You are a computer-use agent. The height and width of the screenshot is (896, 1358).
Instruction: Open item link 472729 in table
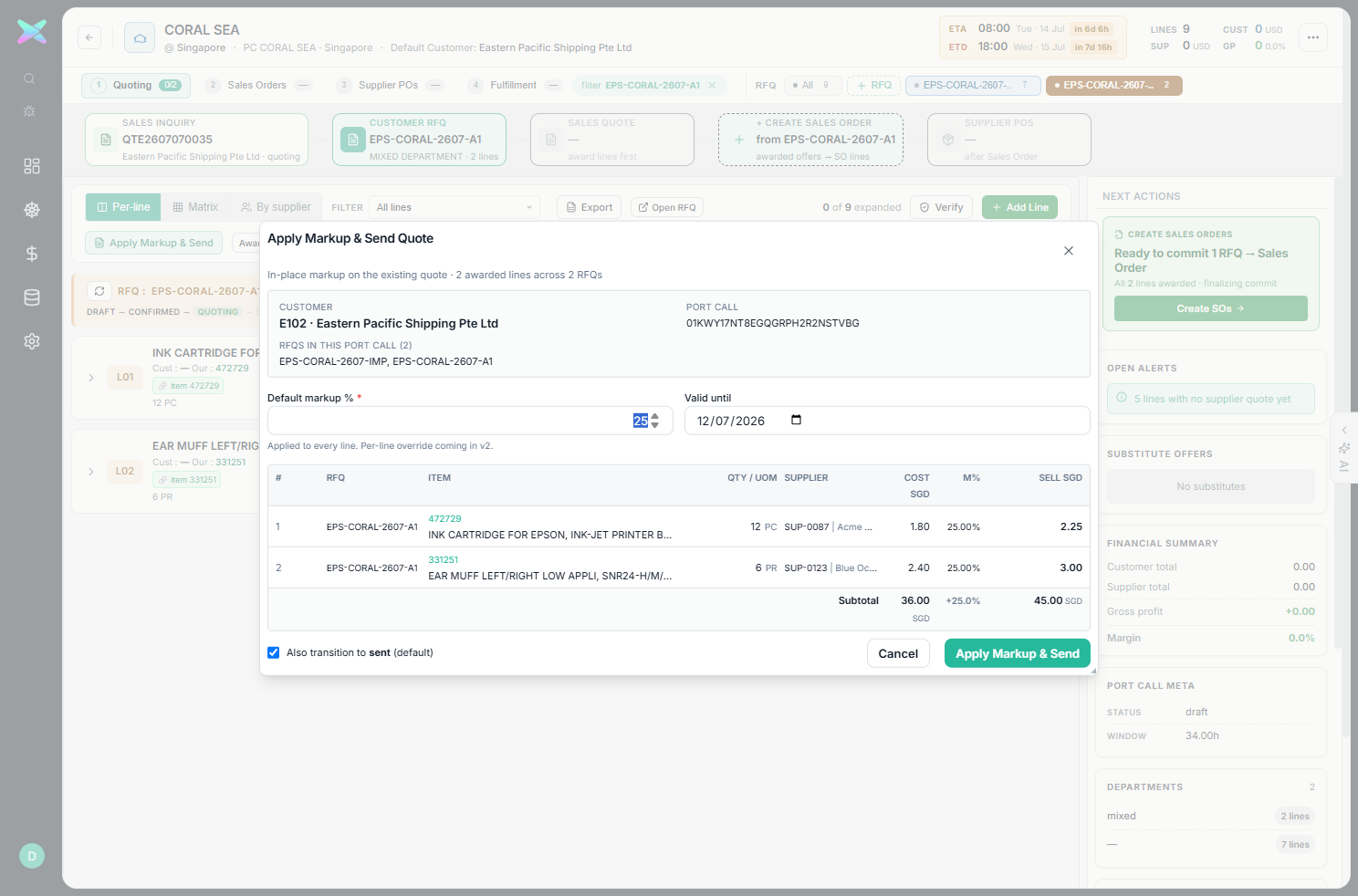pyautogui.click(x=444, y=518)
